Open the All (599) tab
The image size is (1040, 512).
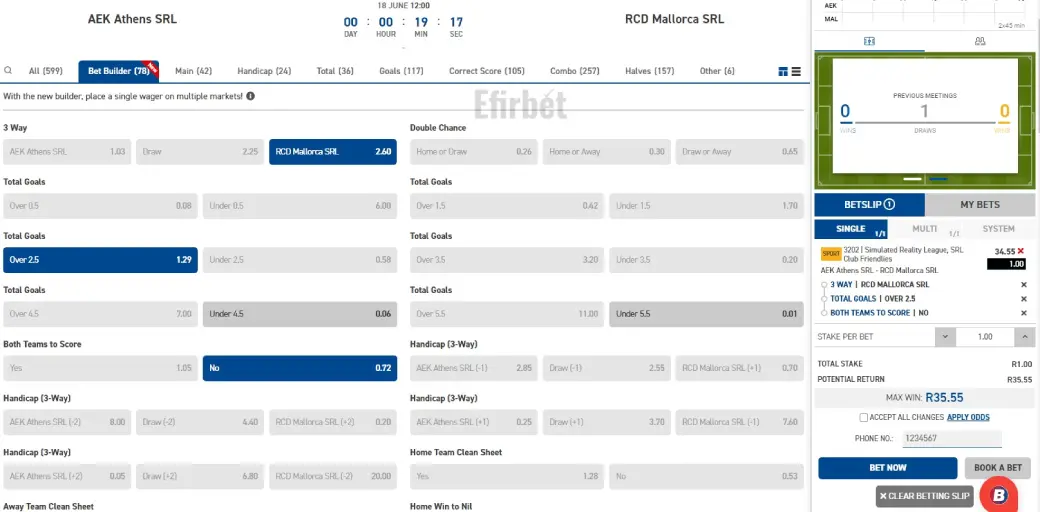point(46,71)
